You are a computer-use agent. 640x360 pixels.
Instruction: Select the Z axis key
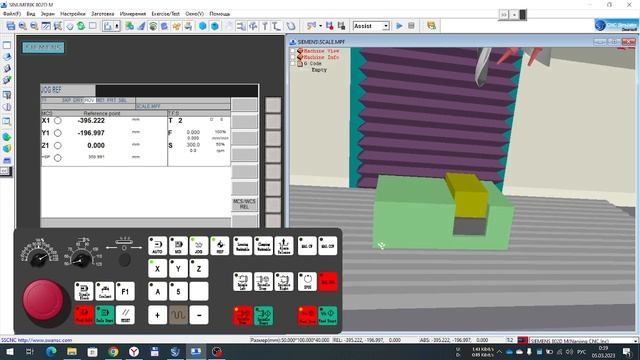pyautogui.click(x=199, y=269)
